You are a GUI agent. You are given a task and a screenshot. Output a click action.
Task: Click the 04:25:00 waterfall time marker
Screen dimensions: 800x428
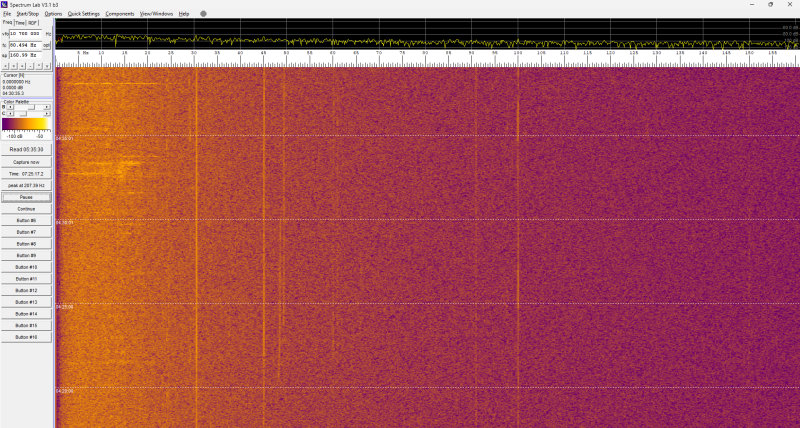[x=65, y=307]
